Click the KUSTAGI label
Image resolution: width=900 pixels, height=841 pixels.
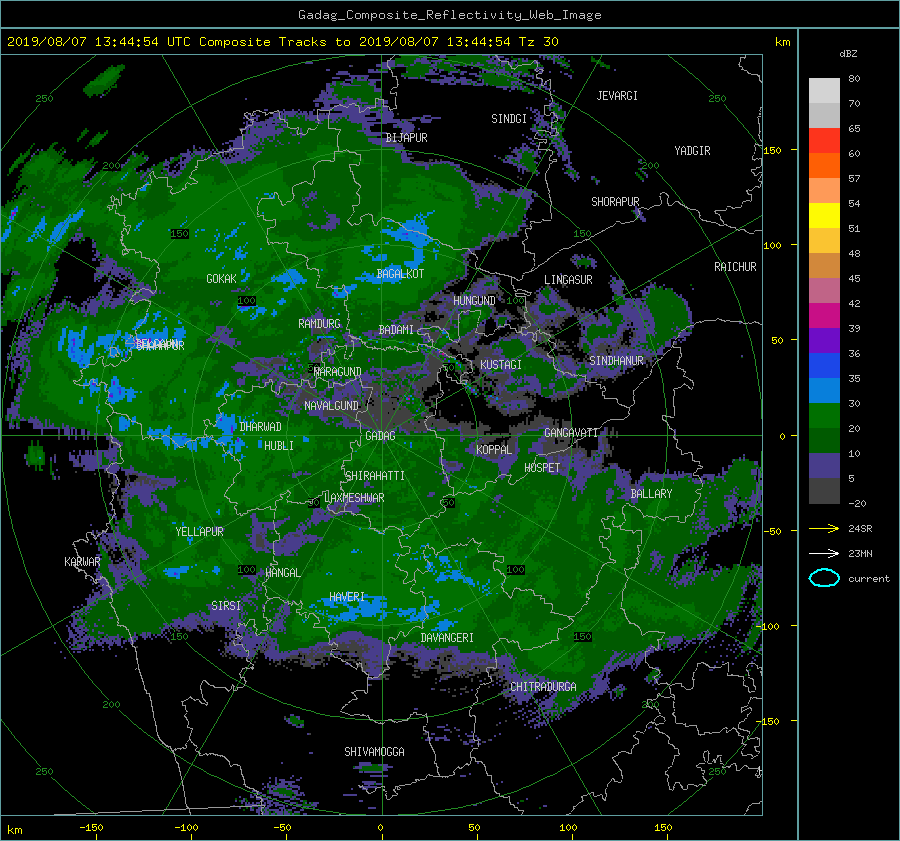(x=501, y=365)
